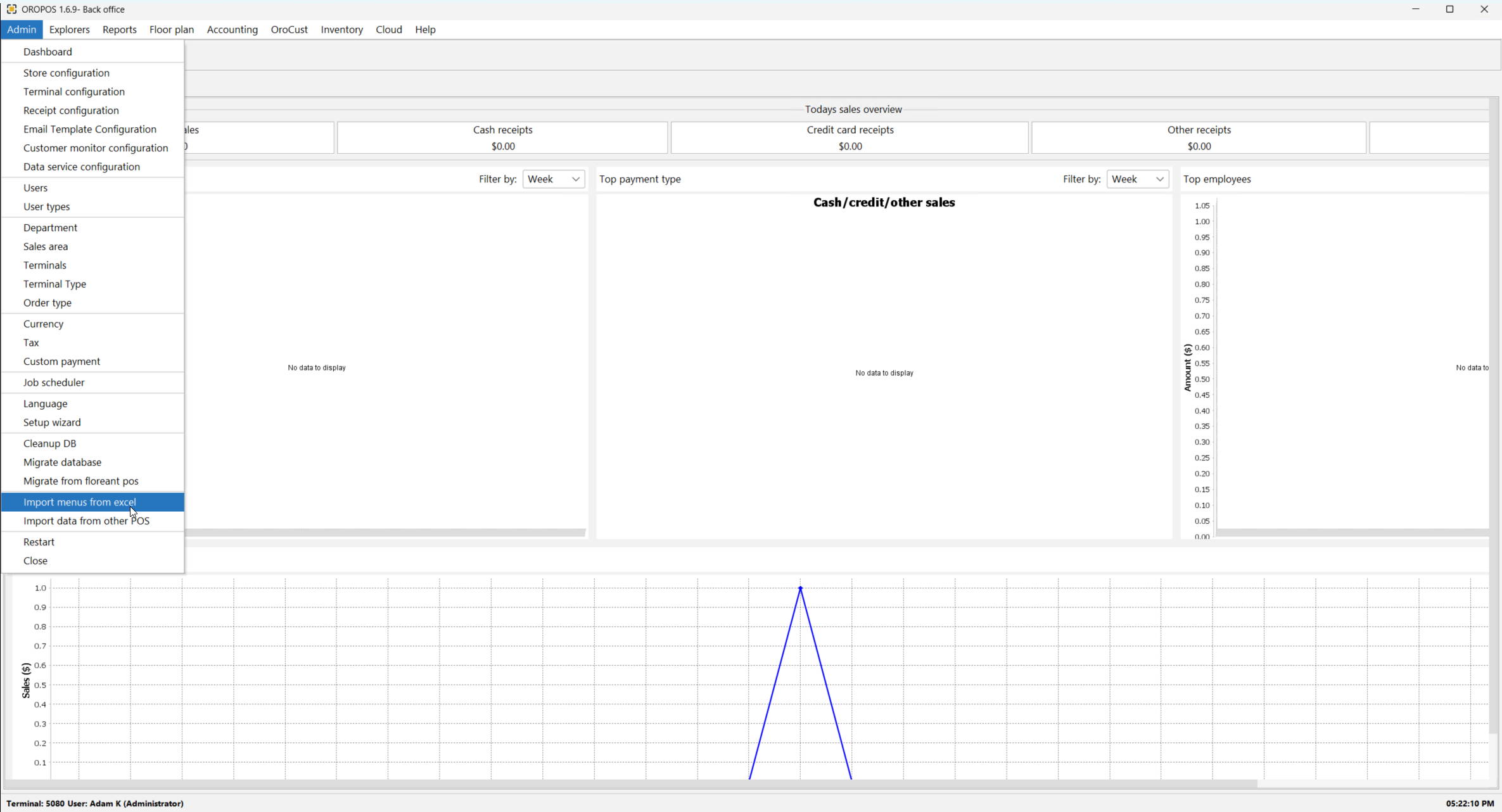Open the Accounting menu
The width and height of the screenshot is (1502, 812).
tap(232, 30)
